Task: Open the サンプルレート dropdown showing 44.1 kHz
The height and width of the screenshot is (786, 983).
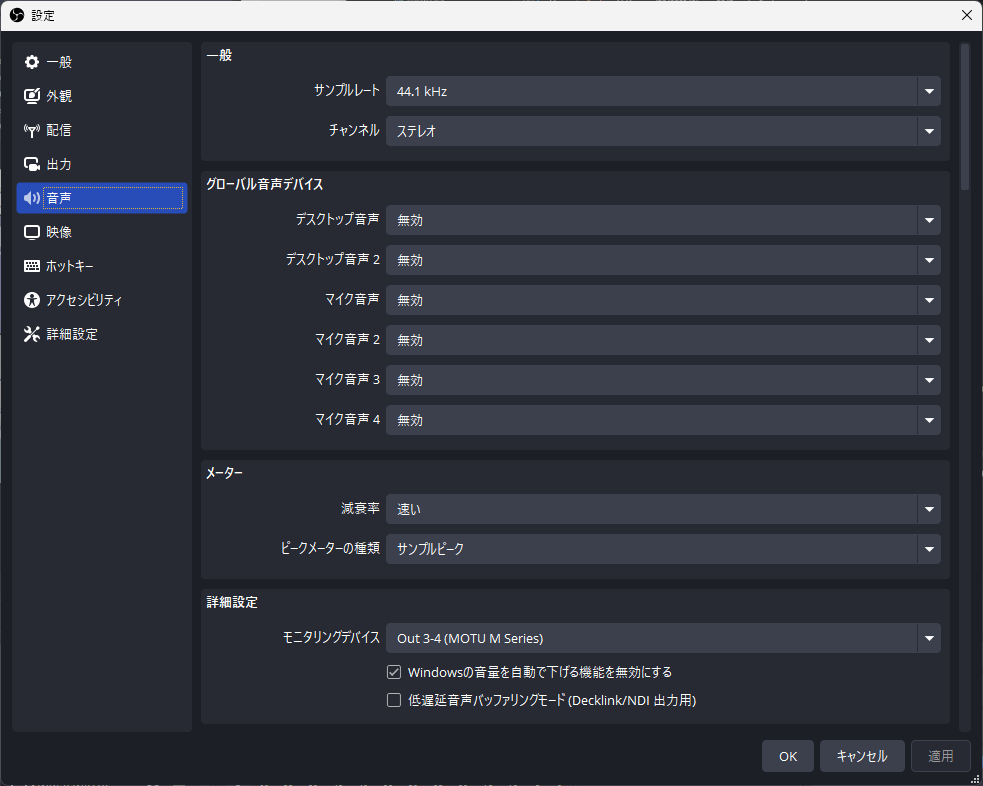Action: pyautogui.click(x=928, y=90)
